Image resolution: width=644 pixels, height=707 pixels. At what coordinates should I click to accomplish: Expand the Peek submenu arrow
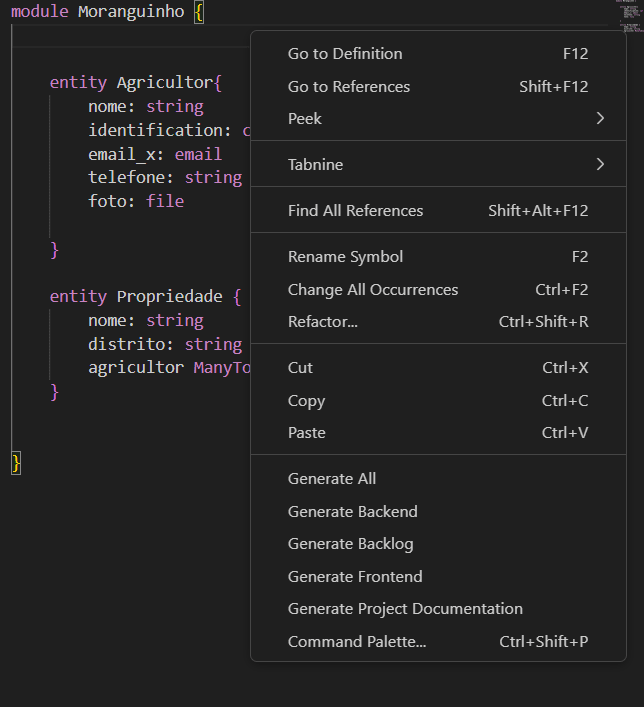click(600, 119)
